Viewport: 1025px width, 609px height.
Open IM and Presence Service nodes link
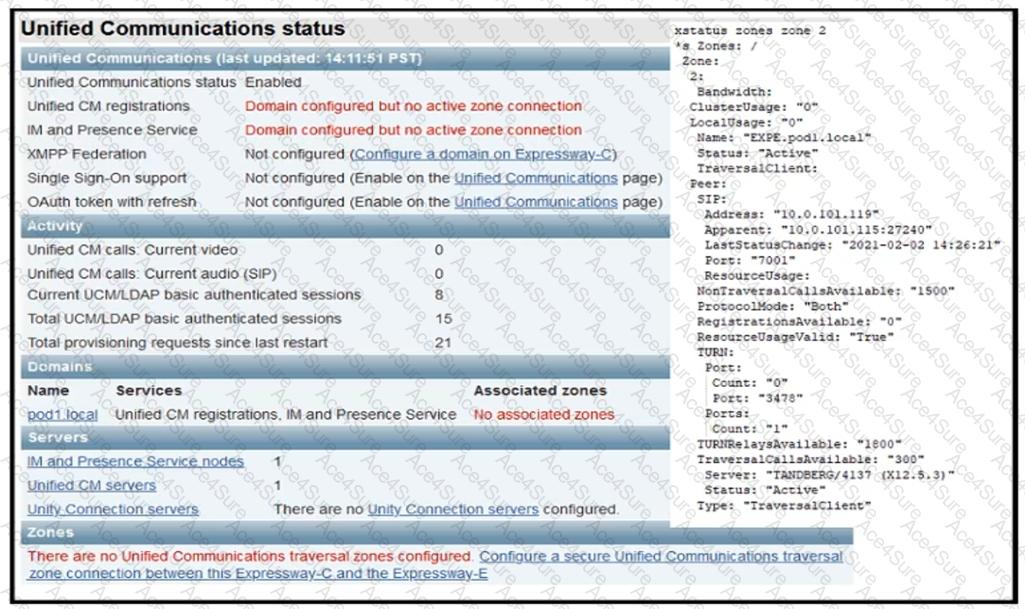pos(135,461)
